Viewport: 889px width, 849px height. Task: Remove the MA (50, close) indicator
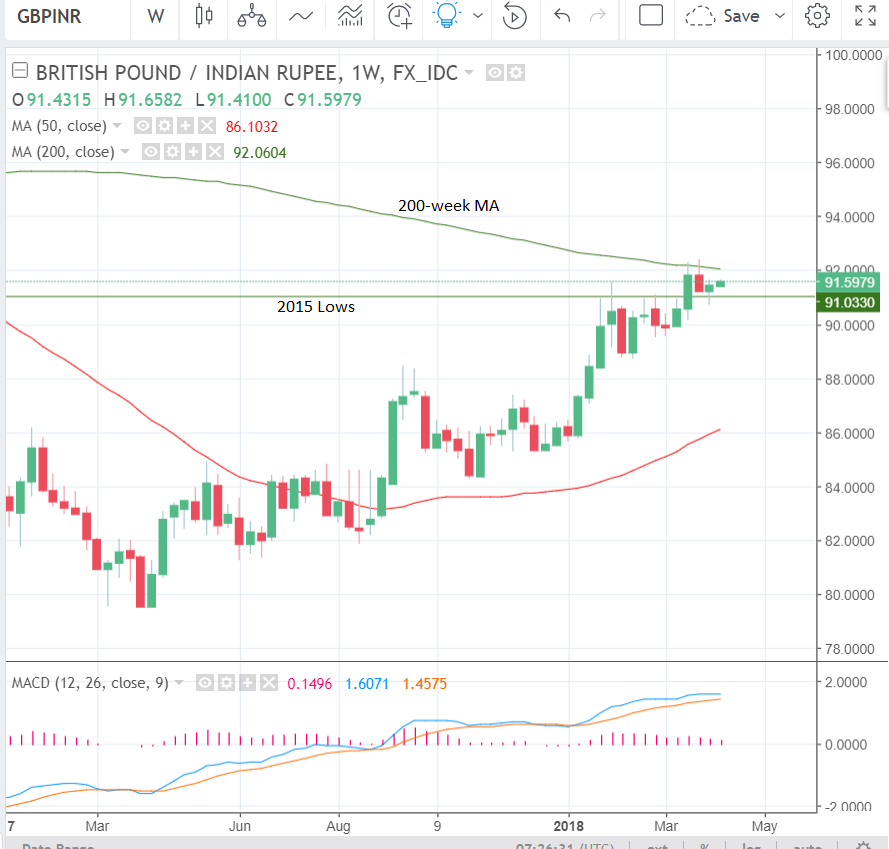pos(207,125)
